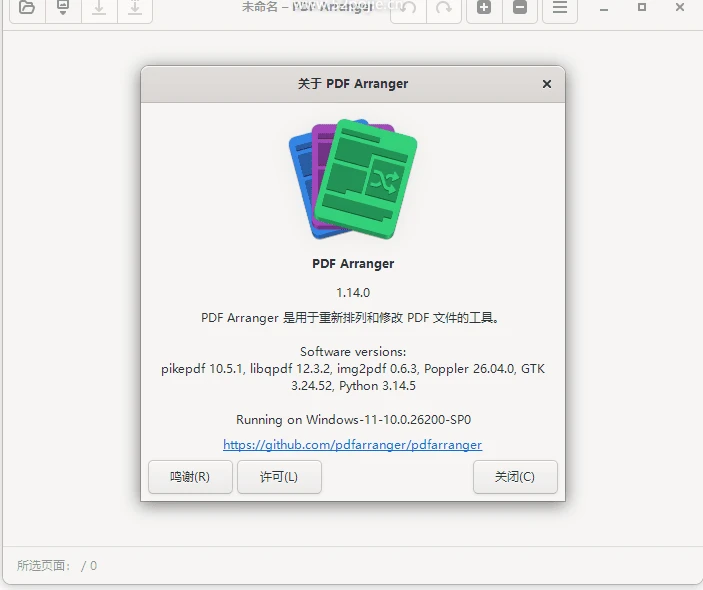Click the Import toolbar icon
The image size is (703, 590).
(x=63, y=8)
